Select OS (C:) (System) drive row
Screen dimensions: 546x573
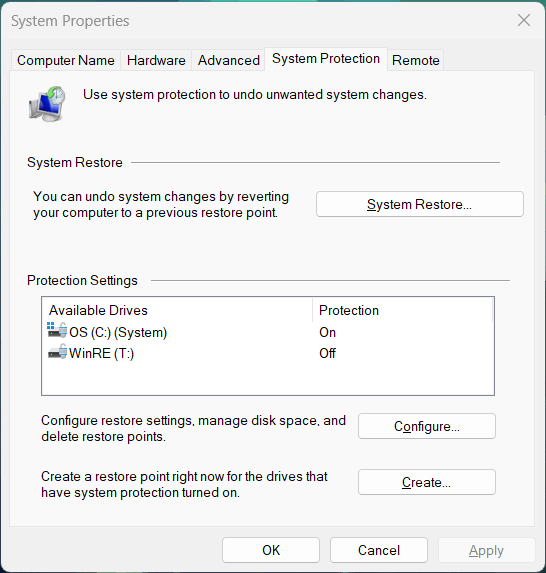(268, 332)
